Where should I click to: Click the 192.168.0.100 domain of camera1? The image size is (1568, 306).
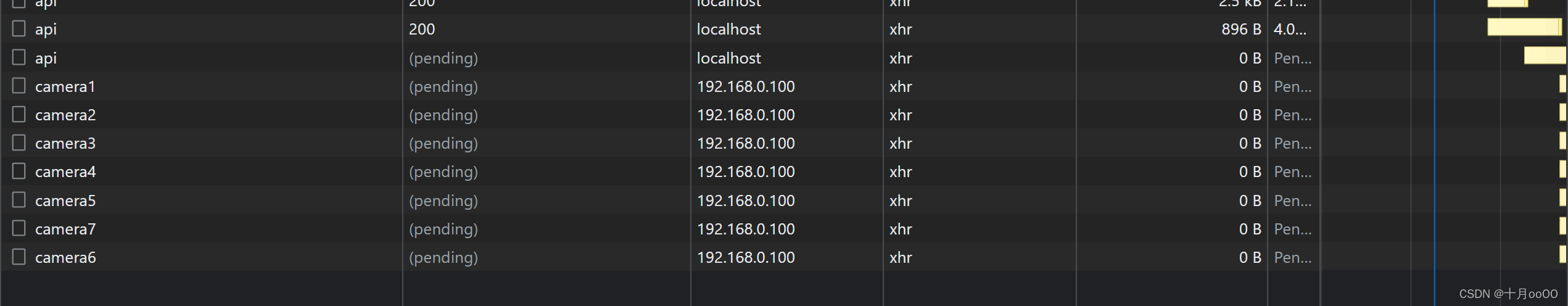[x=746, y=86]
